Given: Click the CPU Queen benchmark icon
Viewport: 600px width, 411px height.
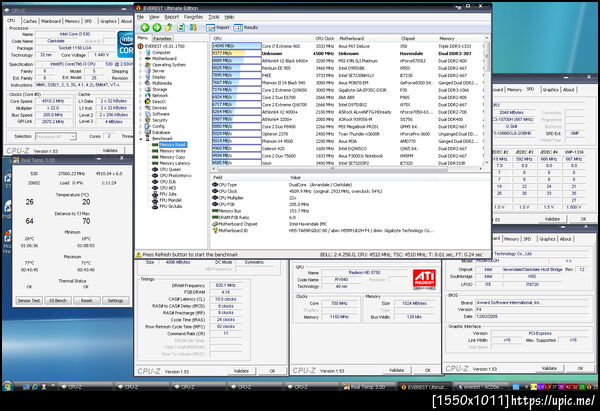Looking at the screenshot, I should tap(155, 169).
